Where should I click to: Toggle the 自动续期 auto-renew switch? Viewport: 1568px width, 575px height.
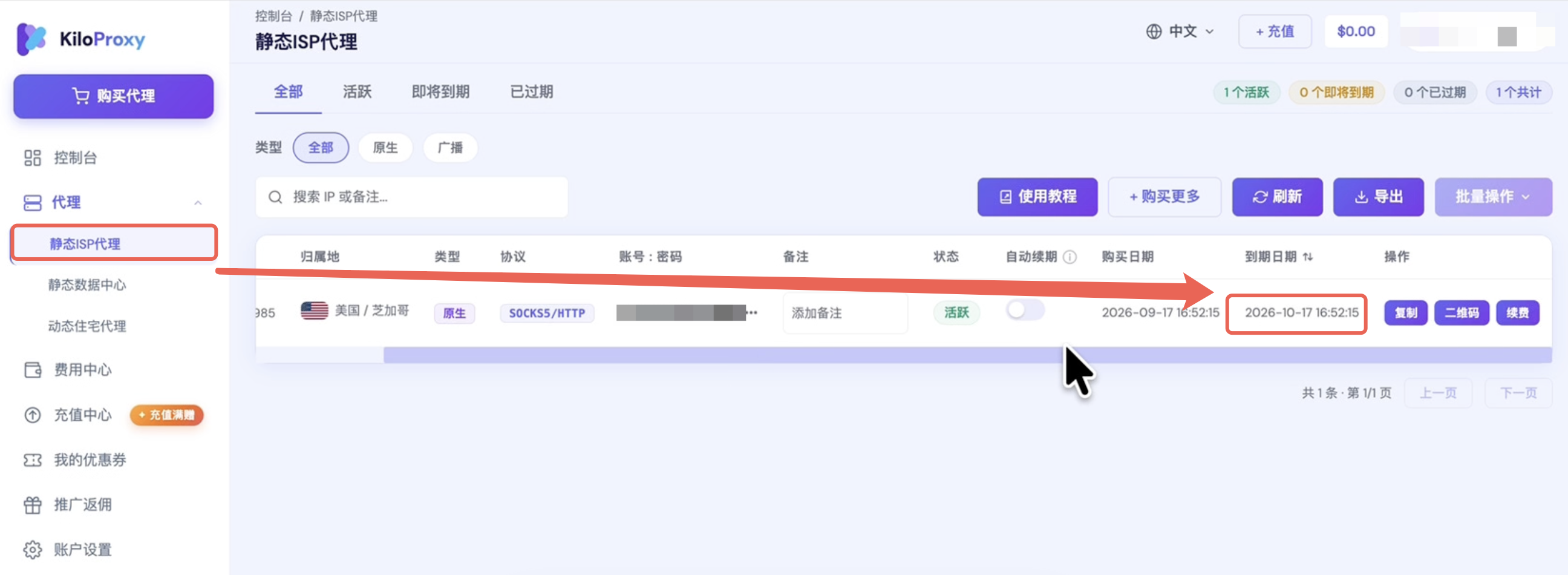click(x=1025, y=310)
